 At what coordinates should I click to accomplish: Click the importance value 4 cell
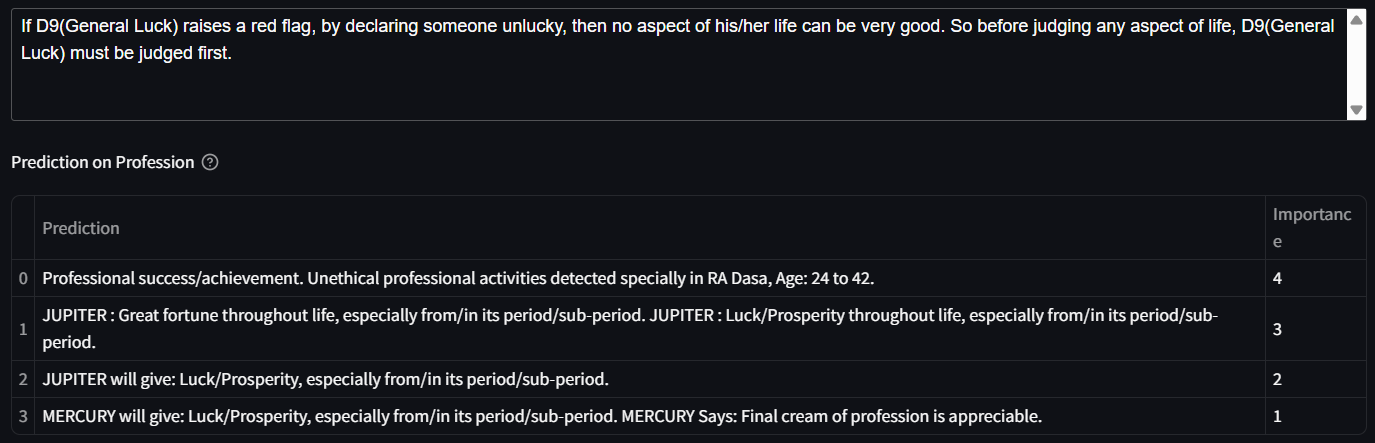(x=1314, y=278)
